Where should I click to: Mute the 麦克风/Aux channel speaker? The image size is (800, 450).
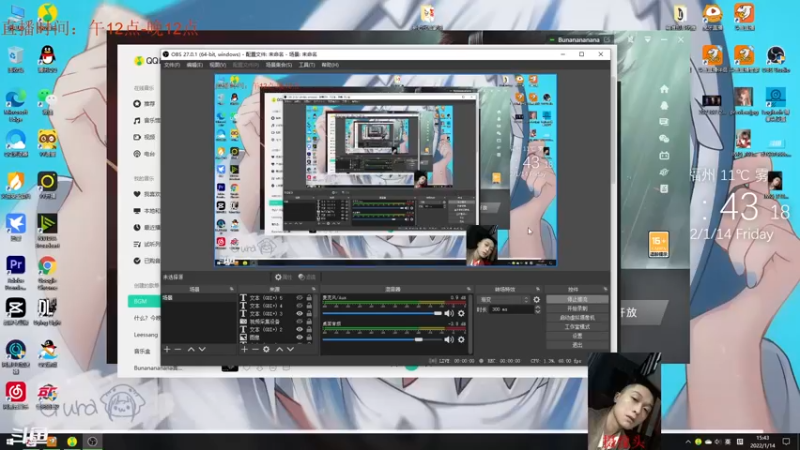pyautogui.click(x=448, y=313)
